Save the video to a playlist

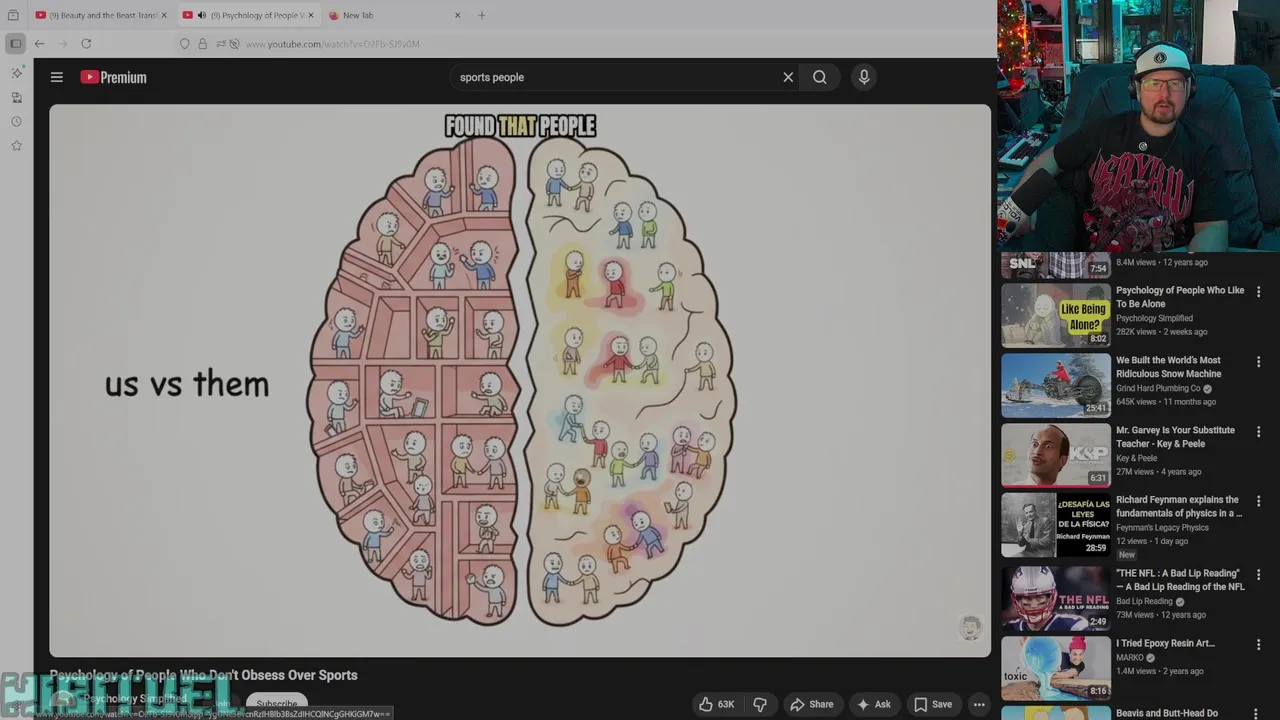point(933,704)
